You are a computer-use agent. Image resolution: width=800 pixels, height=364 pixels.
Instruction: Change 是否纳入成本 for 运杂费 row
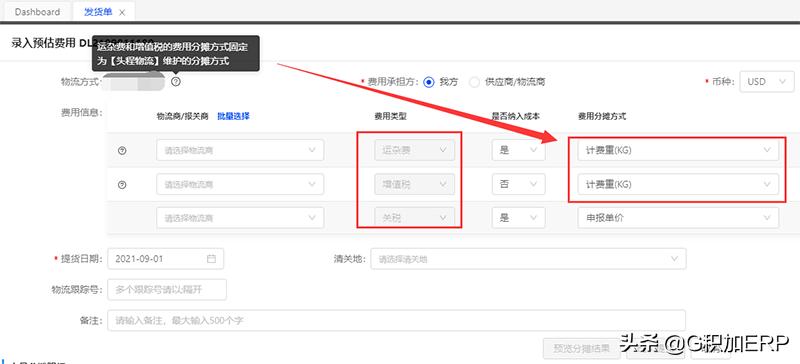[x=518, y=150]
